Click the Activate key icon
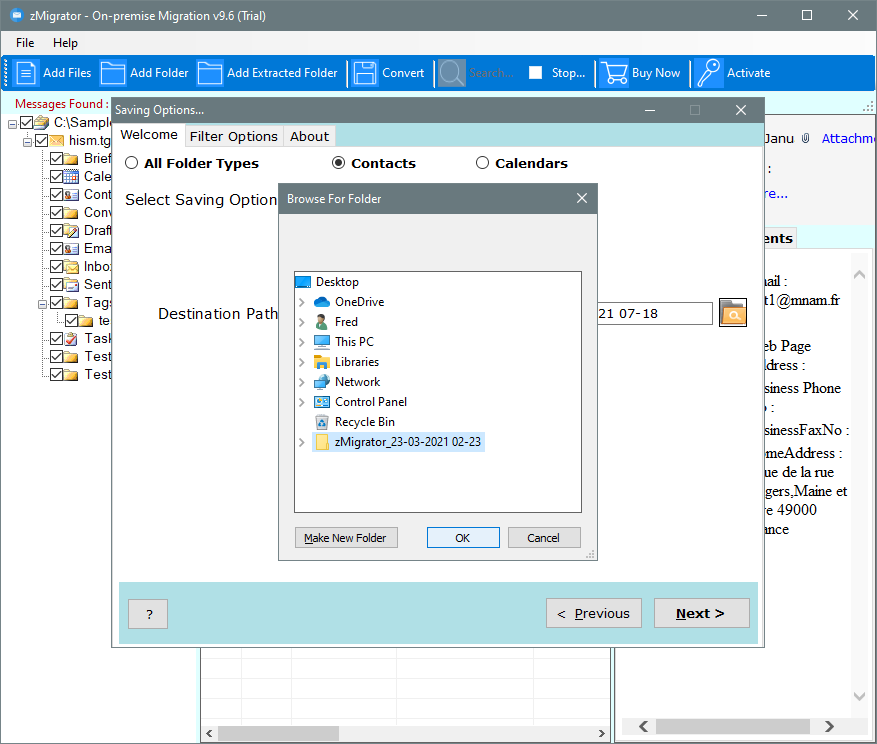 coord(709,73)
